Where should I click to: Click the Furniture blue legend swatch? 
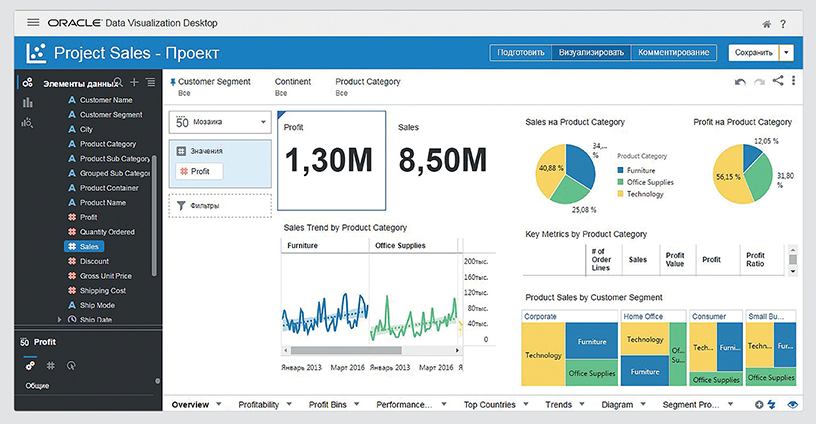pos(620,170)
